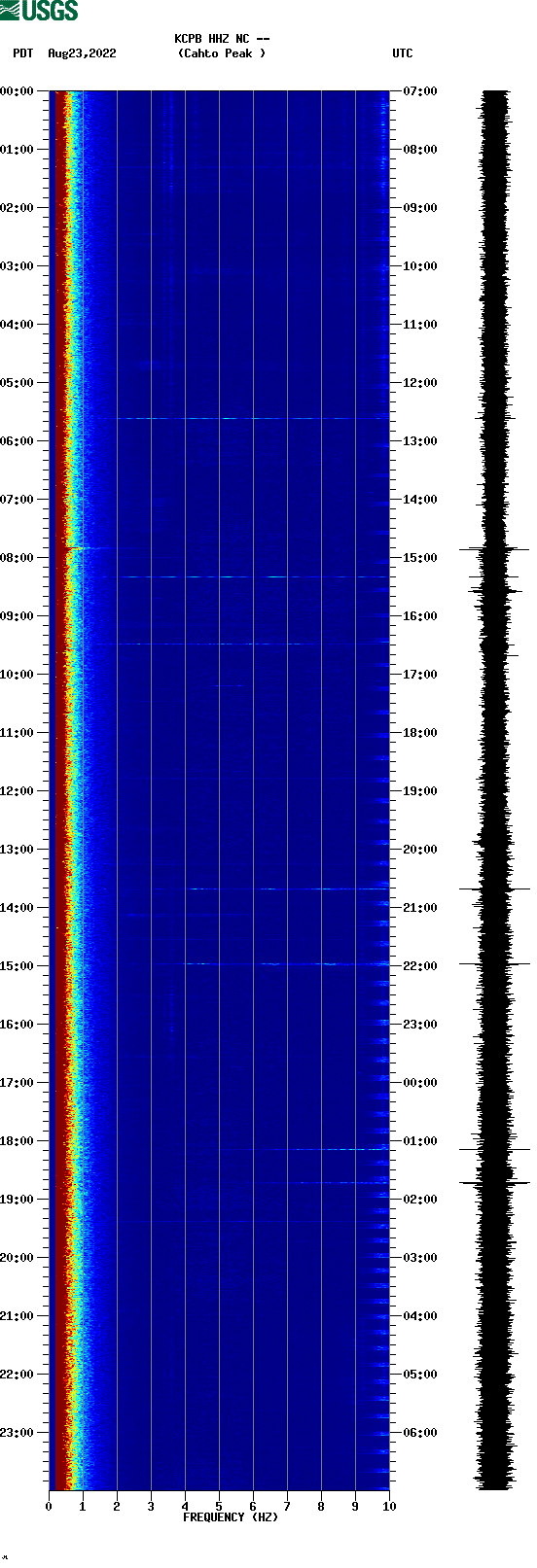Click the seismogram spike near 22:00 UTC
Screen dimensions: 537x1568
coord(494,963)
